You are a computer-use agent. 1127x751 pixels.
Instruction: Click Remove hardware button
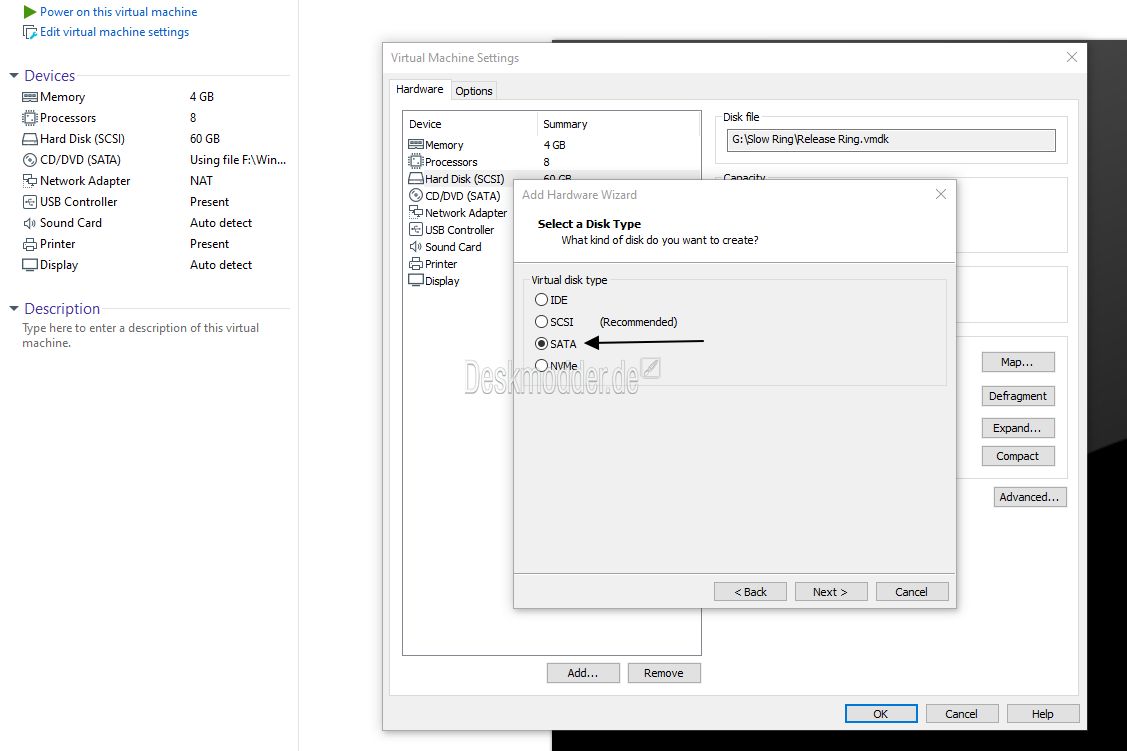664,673
